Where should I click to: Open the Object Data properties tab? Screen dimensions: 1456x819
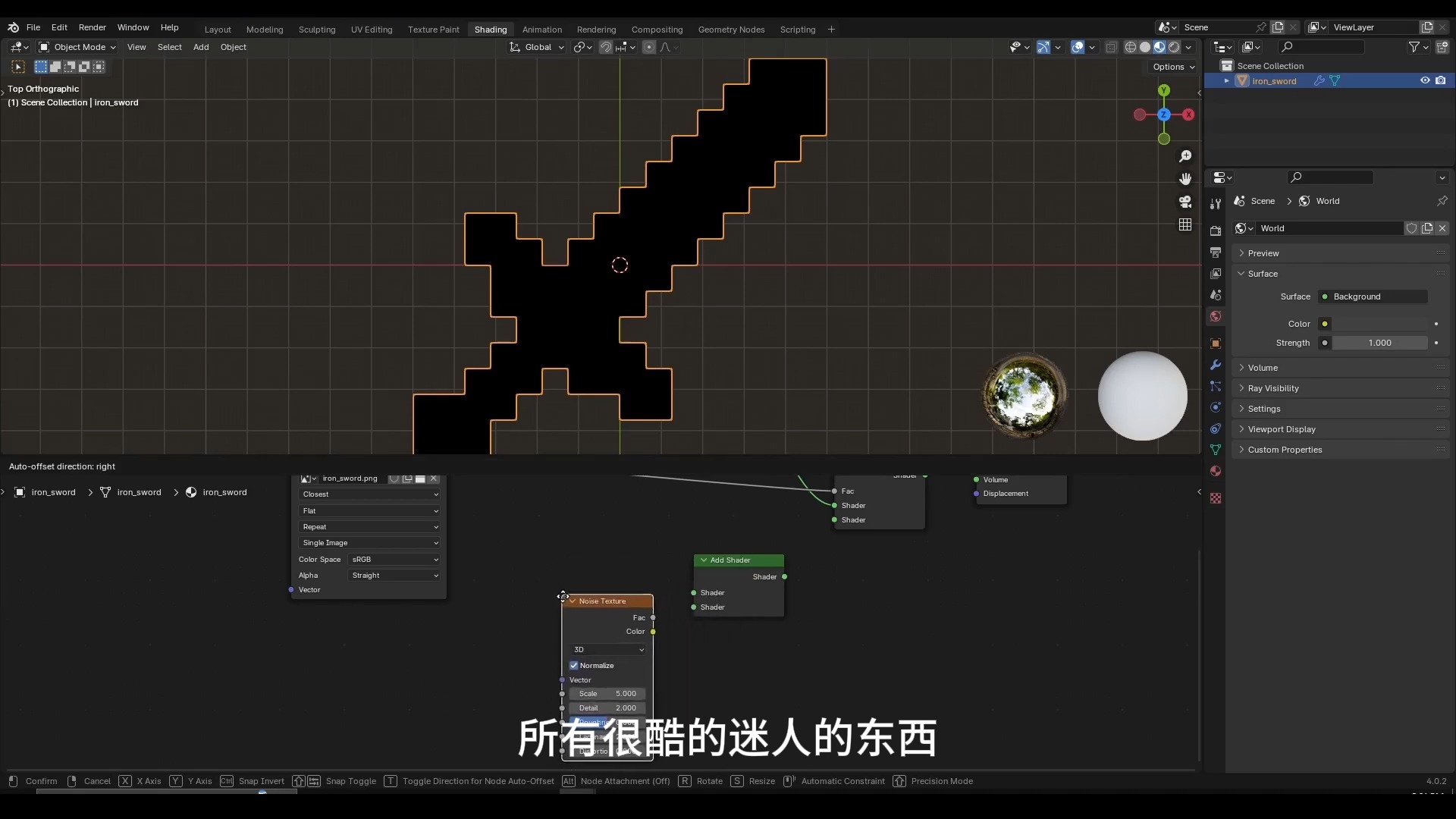[1216, 450]
